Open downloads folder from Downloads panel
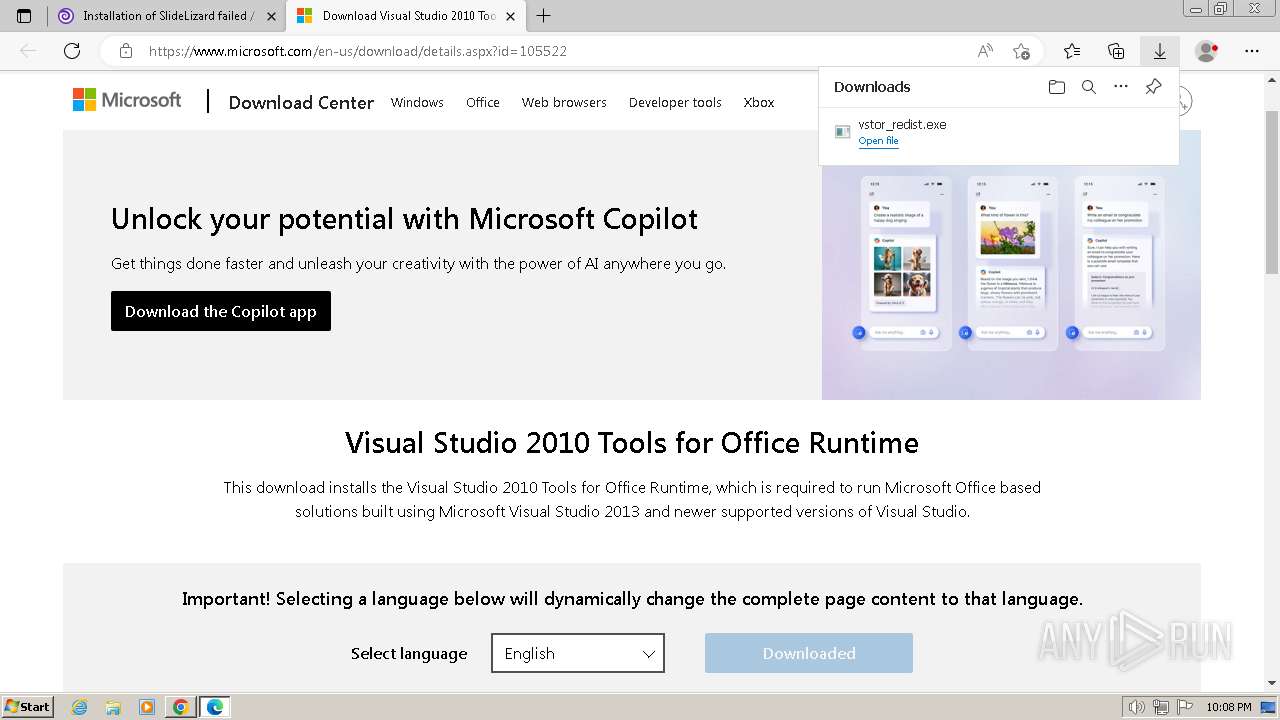This screenshot has width=1280, height=720. coord(1057,87)
